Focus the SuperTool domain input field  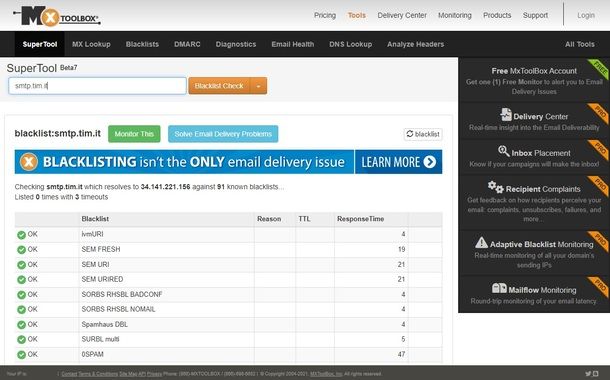[97, 86]
